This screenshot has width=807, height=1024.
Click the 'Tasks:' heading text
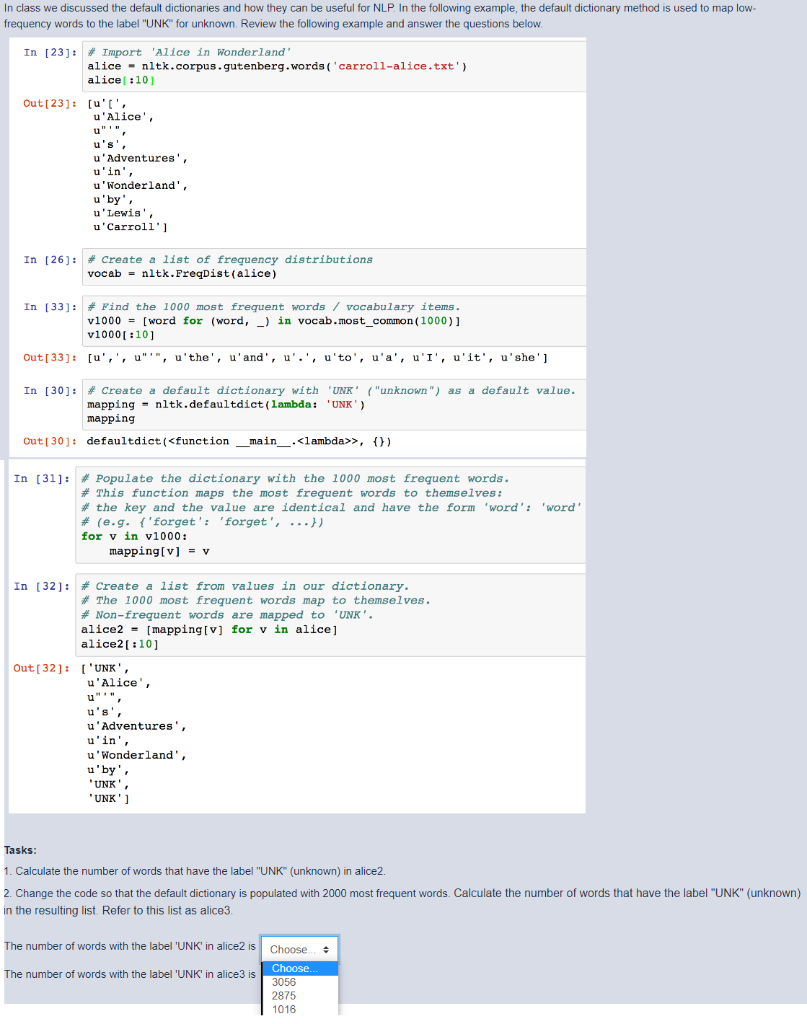pyautogui.click(x=19, y=840)
